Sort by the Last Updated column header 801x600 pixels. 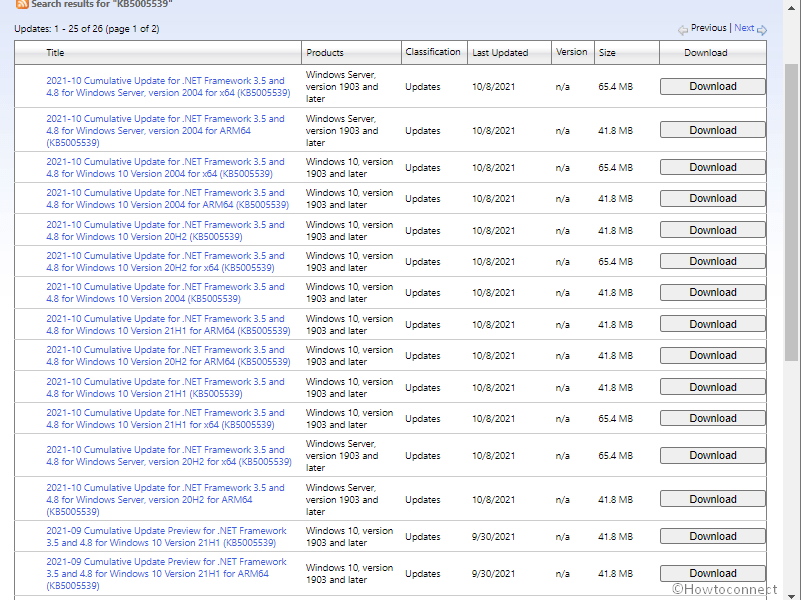[500, 53]
